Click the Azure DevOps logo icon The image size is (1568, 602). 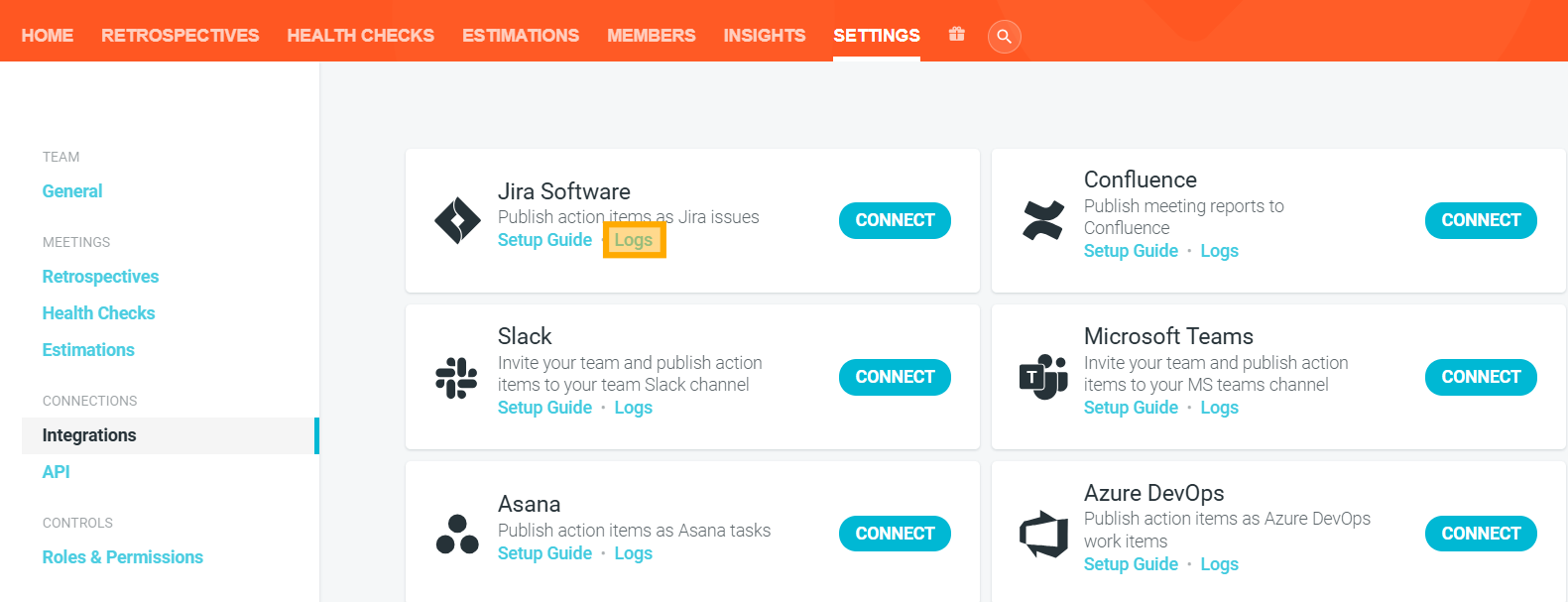coord(1043,534)
